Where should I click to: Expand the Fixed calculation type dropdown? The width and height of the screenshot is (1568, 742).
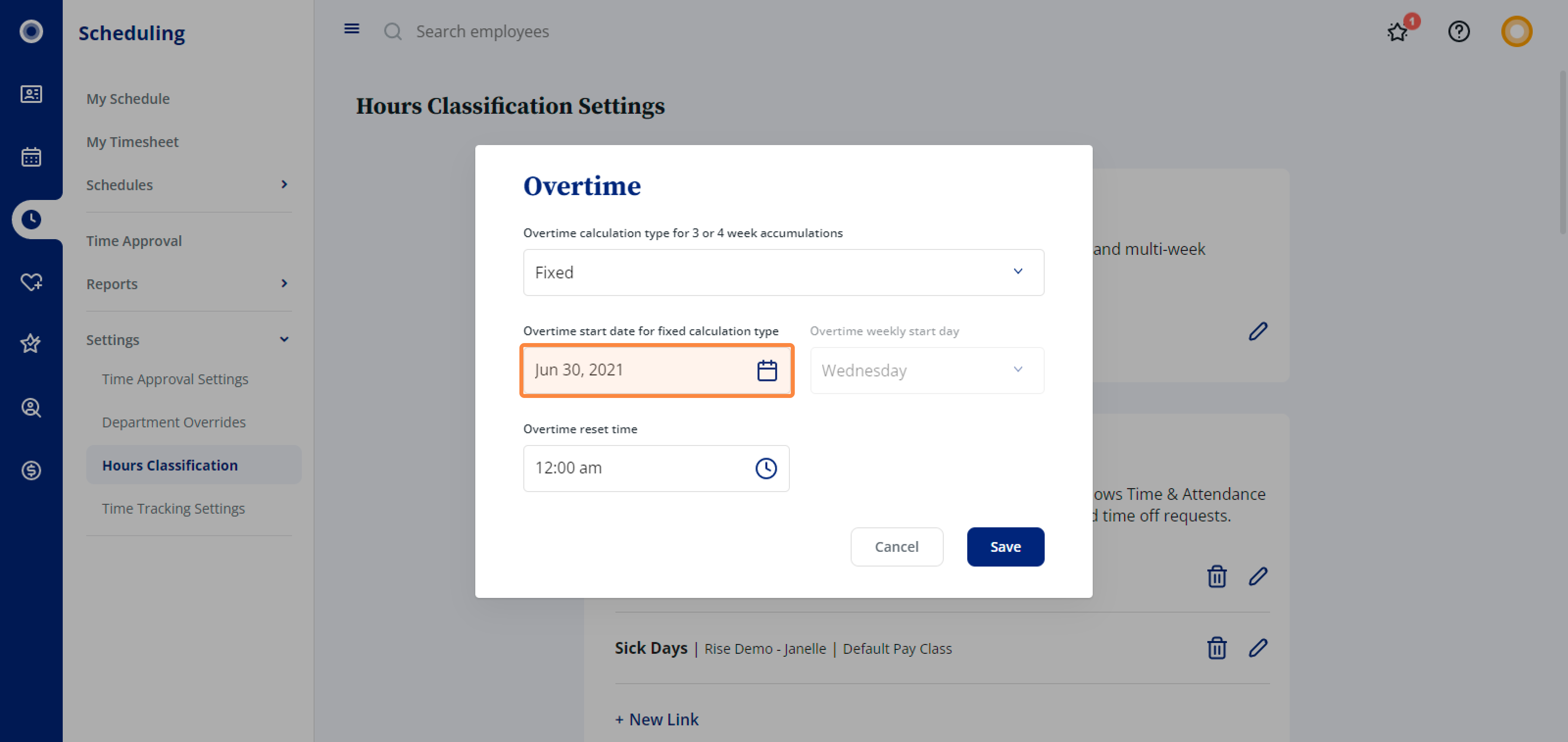pos(784,272)
